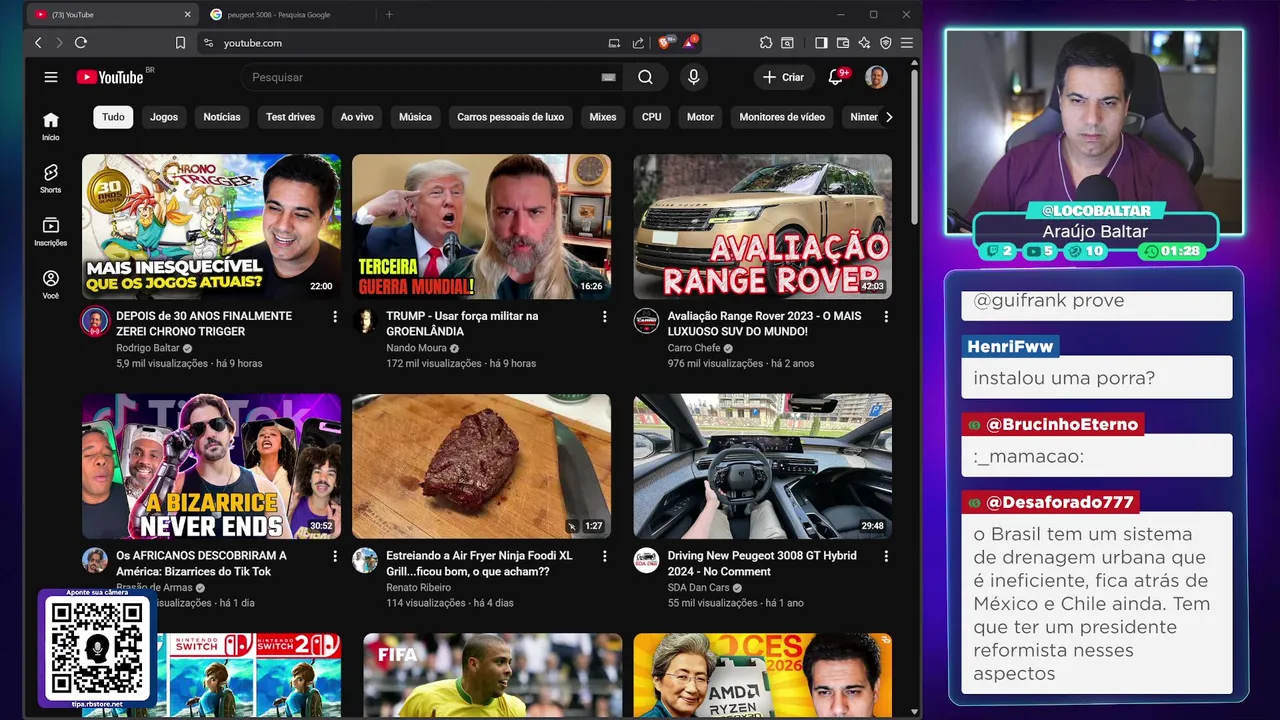Click the youtube.com address bar
The image size is (1280, 720).
coord(400,43)
